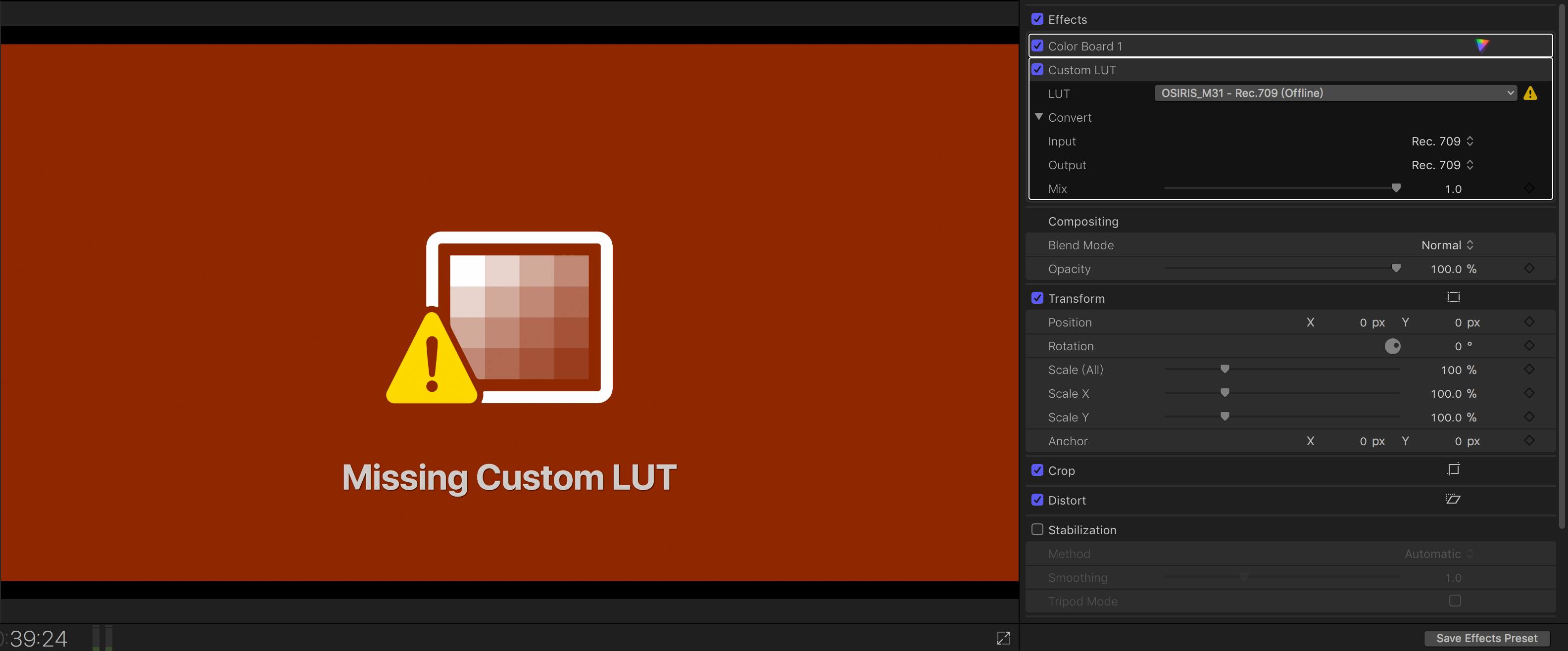Open the LUT dropdown showing OSIRIS_M31

[x=1335, y=93]
